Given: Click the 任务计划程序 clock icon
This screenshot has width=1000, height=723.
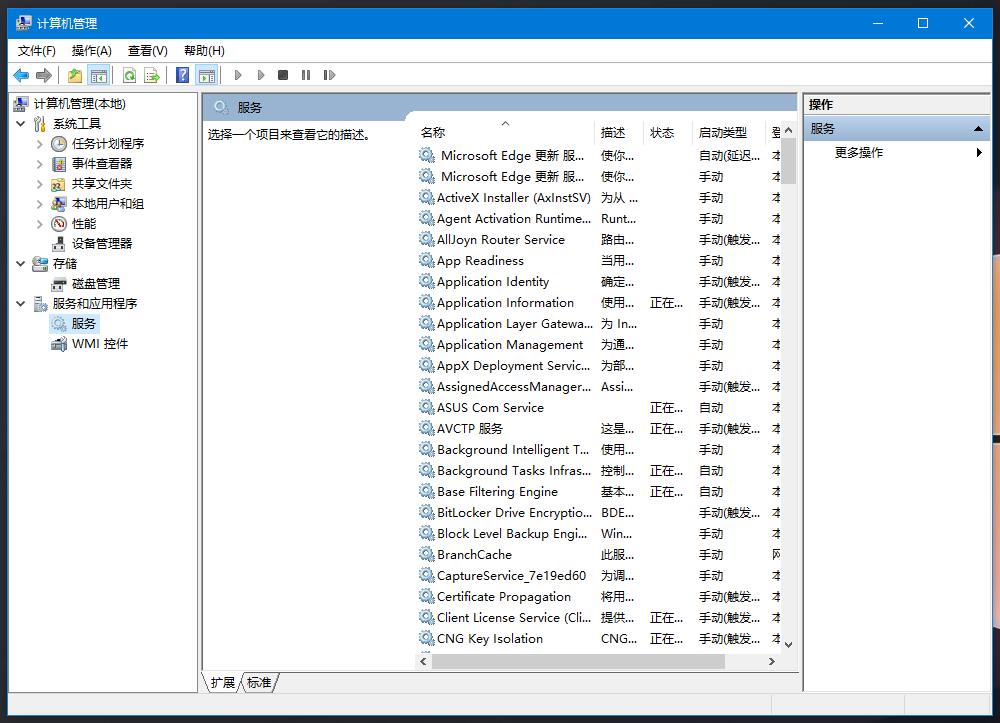Looking at the screenshot, I should pyautogui.click(x=59, y=143).
